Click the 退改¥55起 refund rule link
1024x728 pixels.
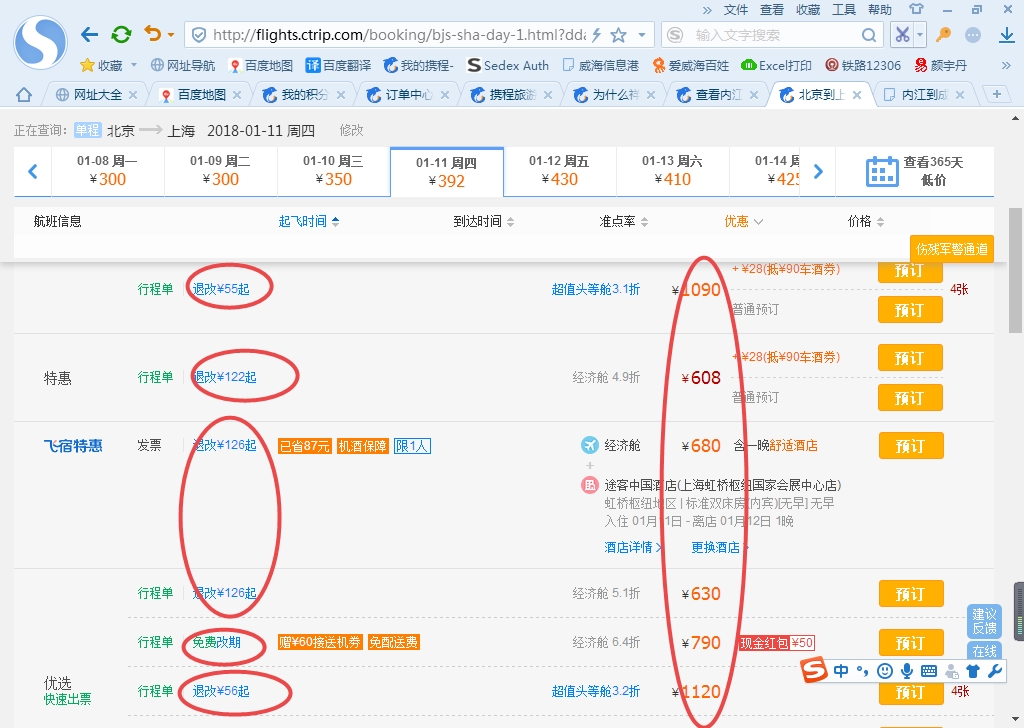click(221, 289)
